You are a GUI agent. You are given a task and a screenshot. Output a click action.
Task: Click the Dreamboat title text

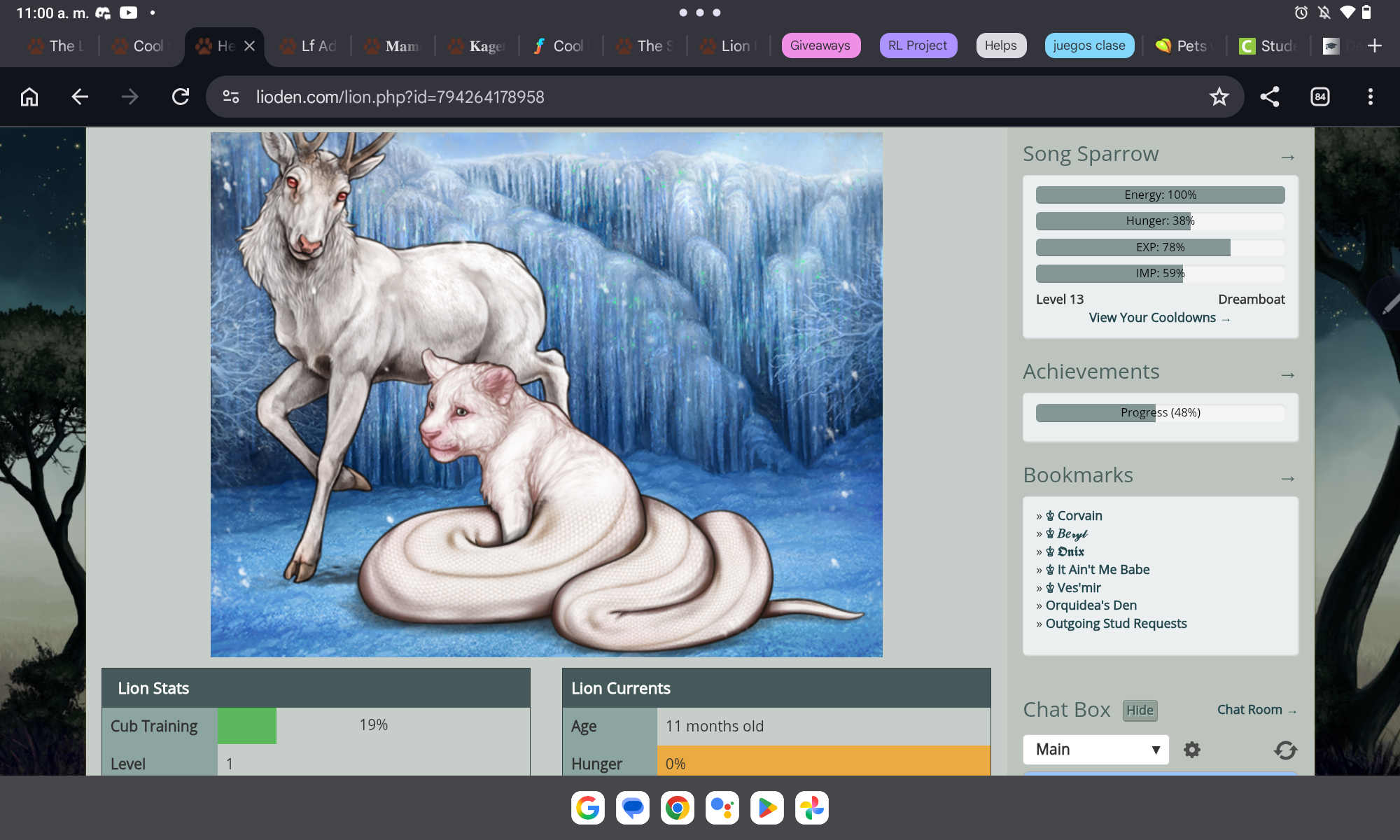point(1252,300)
